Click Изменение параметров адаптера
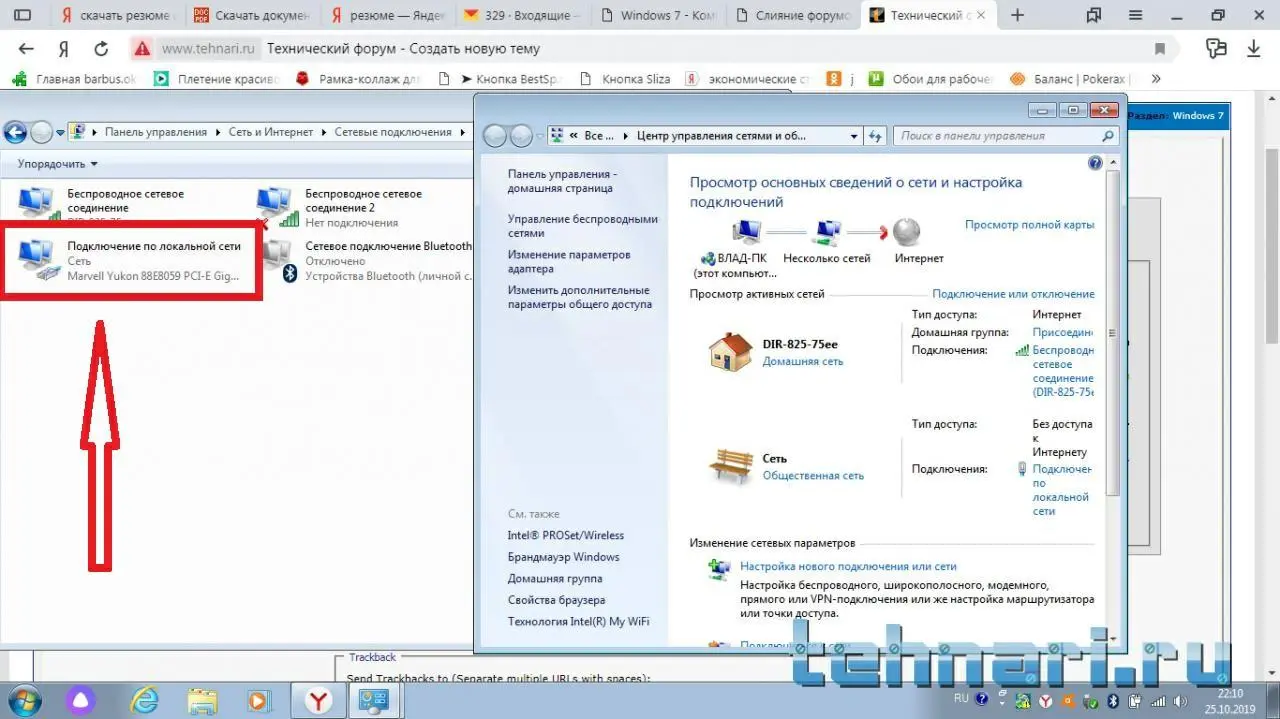1280x719 pixels. tap(569, 262)
